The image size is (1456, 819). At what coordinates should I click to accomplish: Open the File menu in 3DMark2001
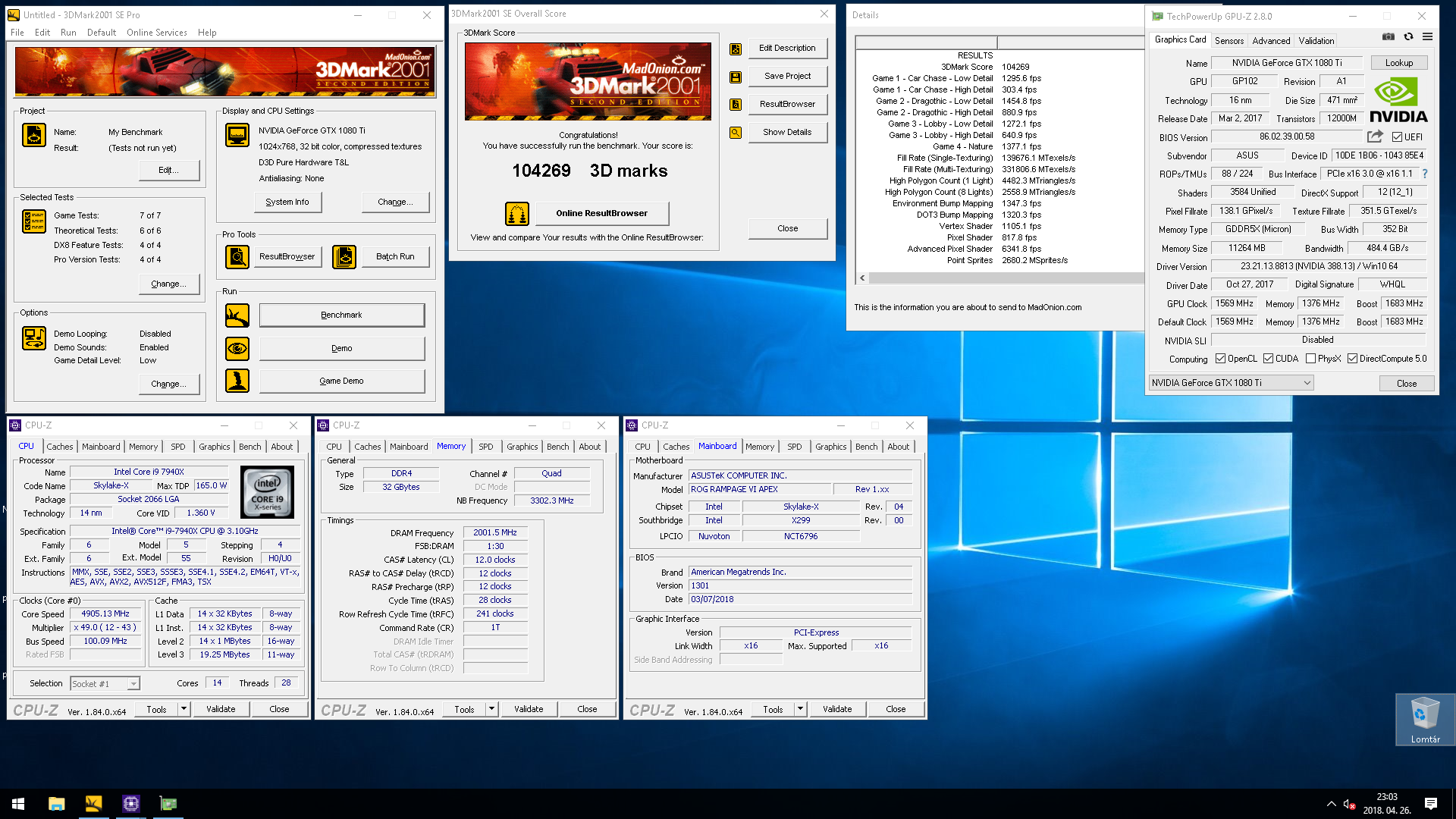[x=17, y=33]
